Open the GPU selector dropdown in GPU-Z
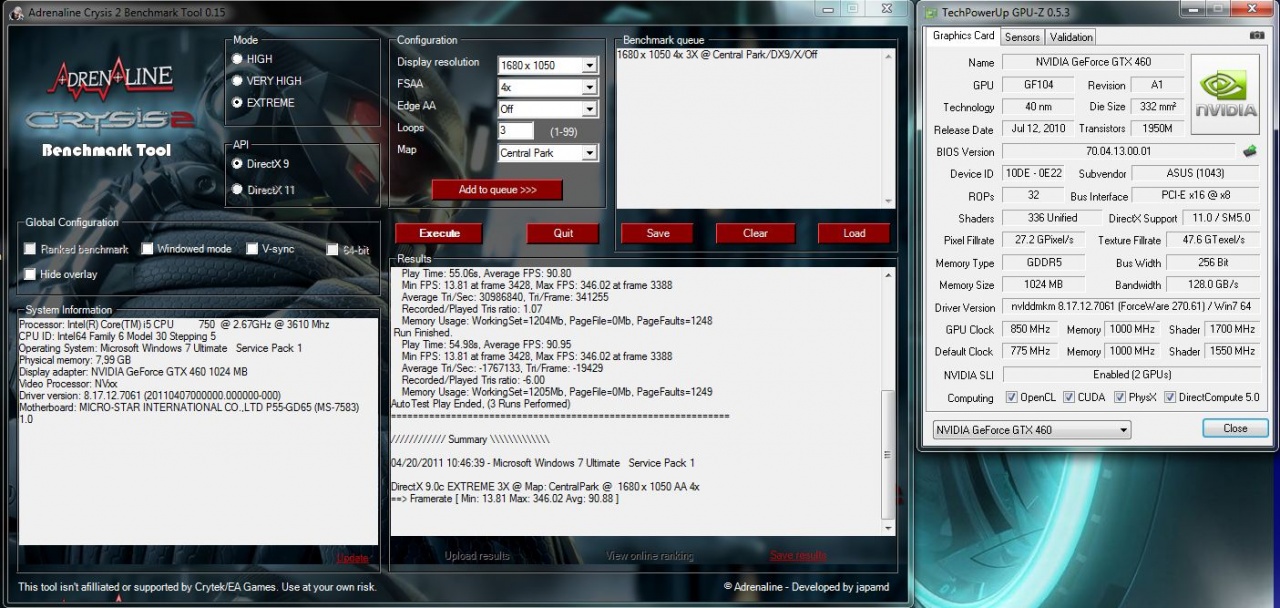 (1031, 430)
